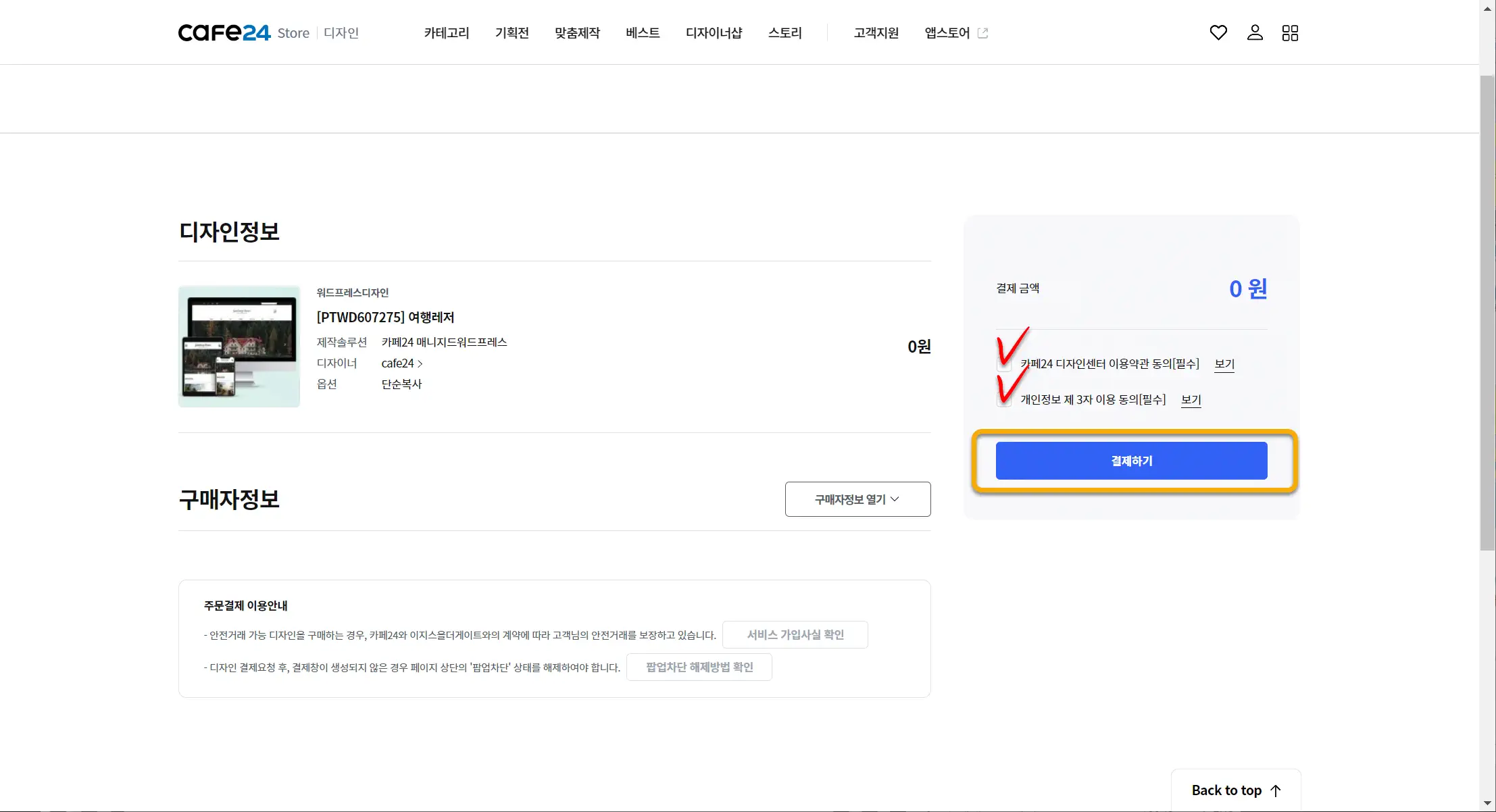
Task: Click the external link icon beside 앱스토어
Action: pyautogui.click(x=984, y=32)
